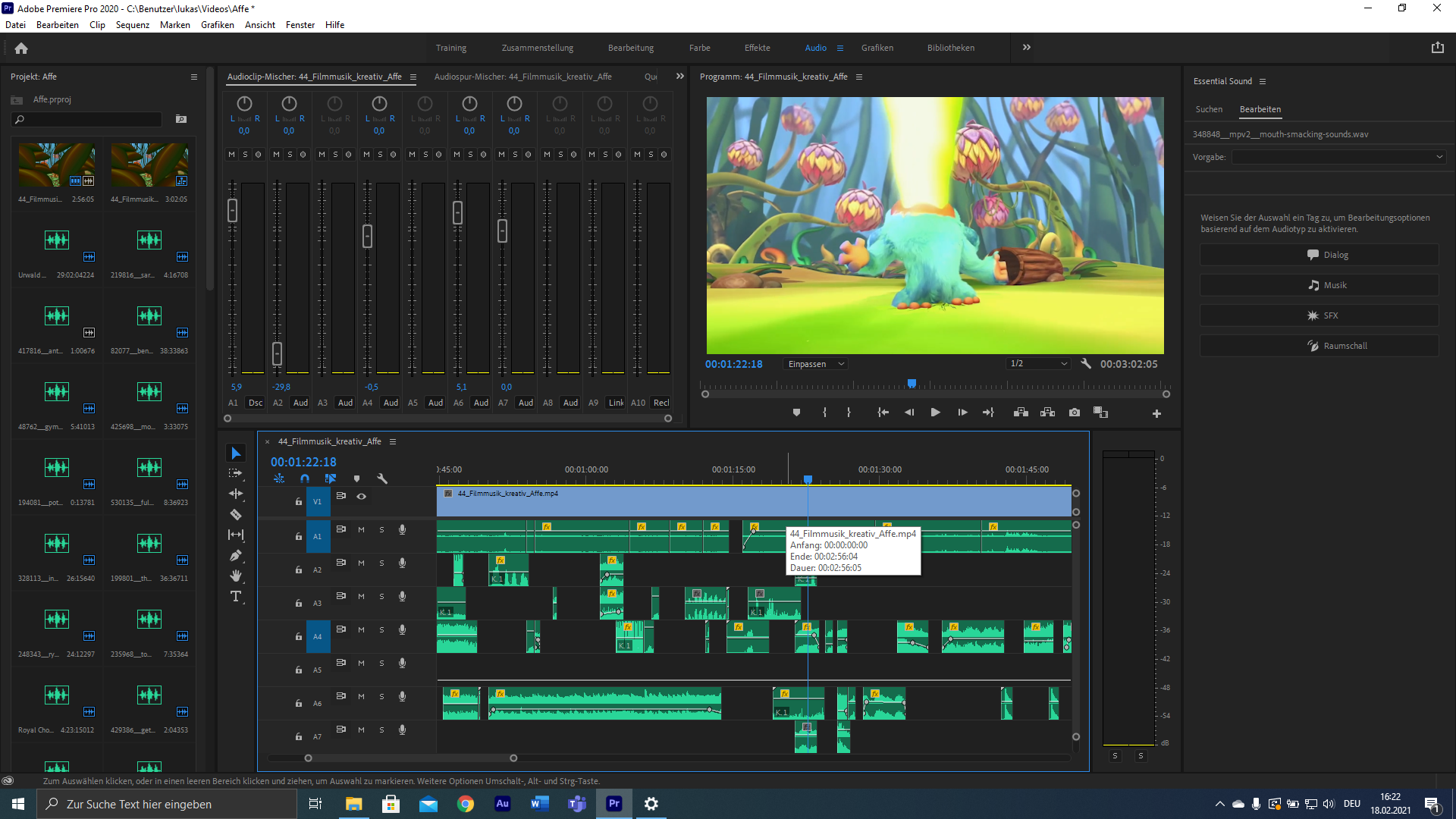
Task: Open the Vorgabe preset dropdown
Action: [x=1338, y=157]
